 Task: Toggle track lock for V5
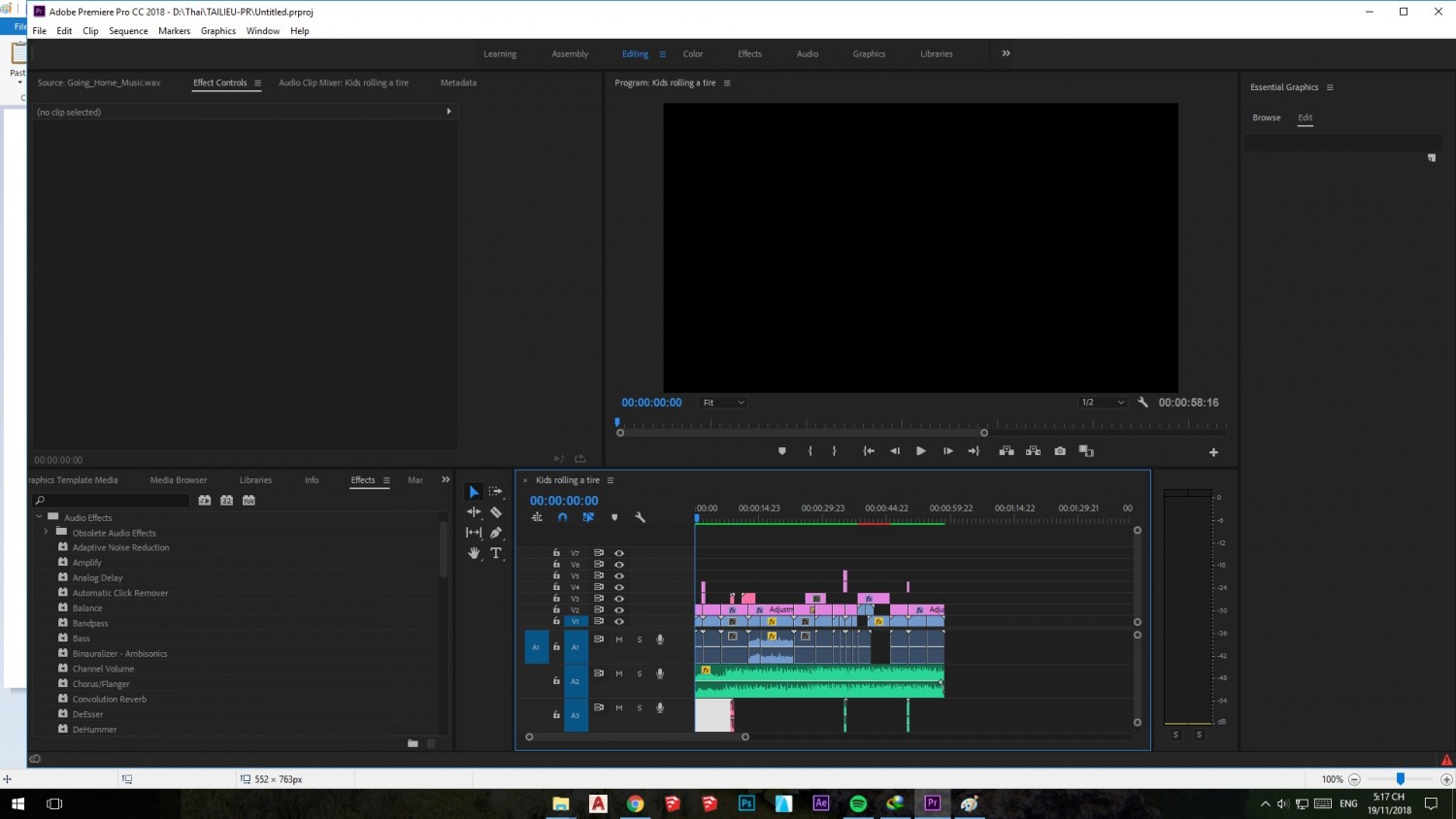tap(556, 575)
